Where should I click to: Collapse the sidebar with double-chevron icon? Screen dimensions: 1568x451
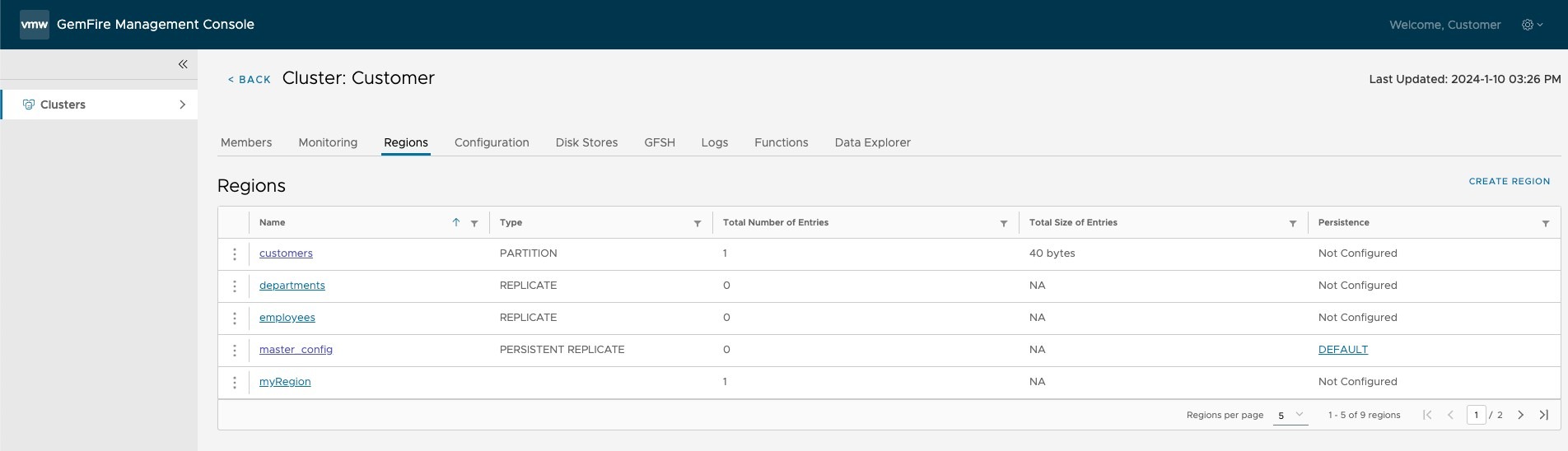point(183,64)
